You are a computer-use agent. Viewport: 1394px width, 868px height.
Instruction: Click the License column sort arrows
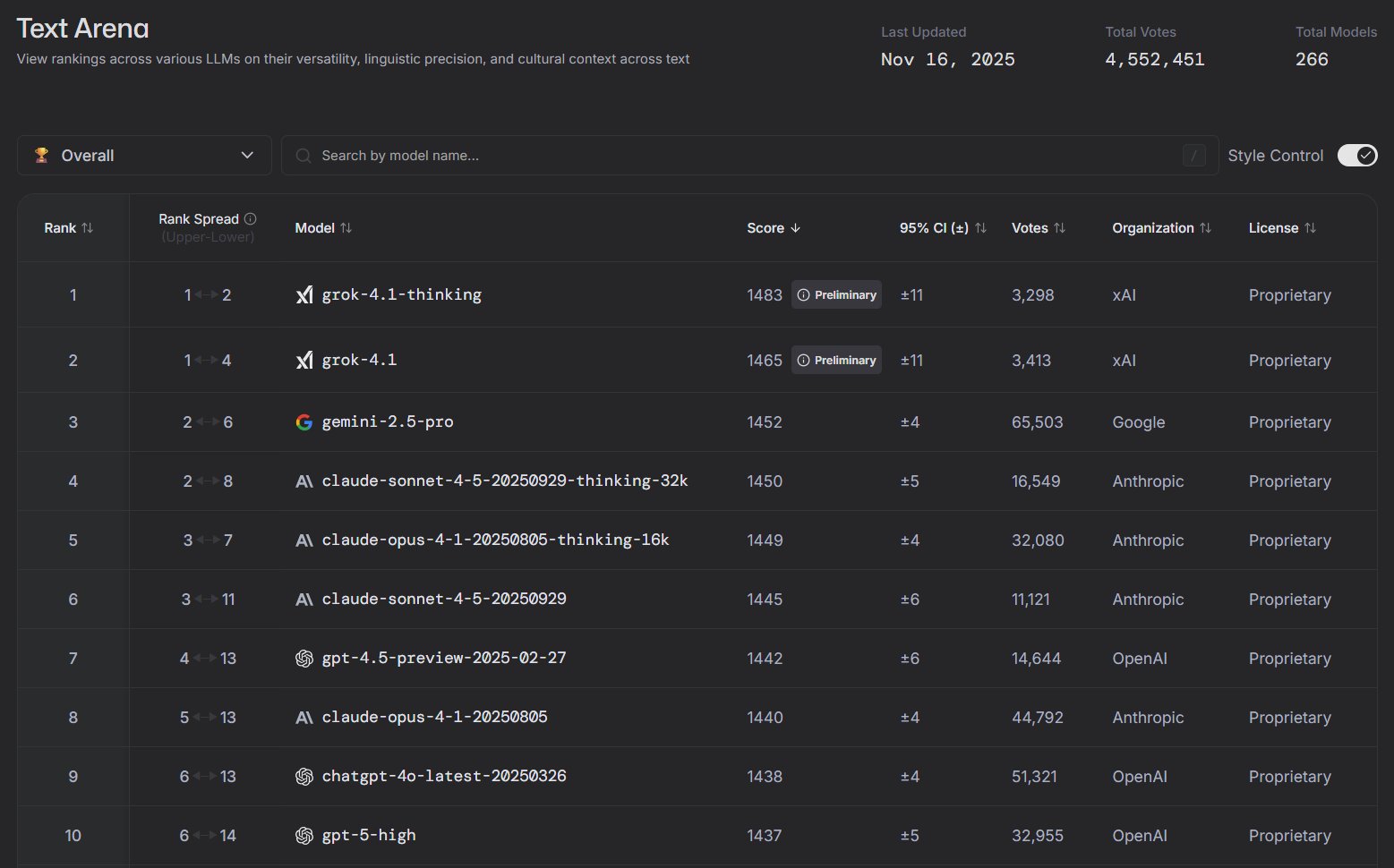(x=1310, y=228)
